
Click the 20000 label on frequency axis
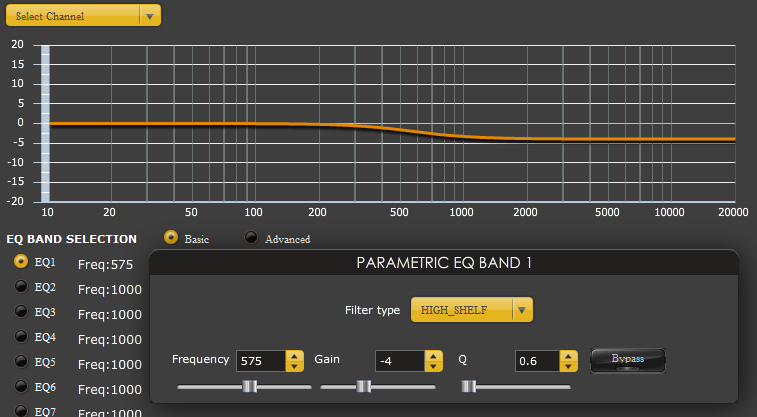click(733, 212)
